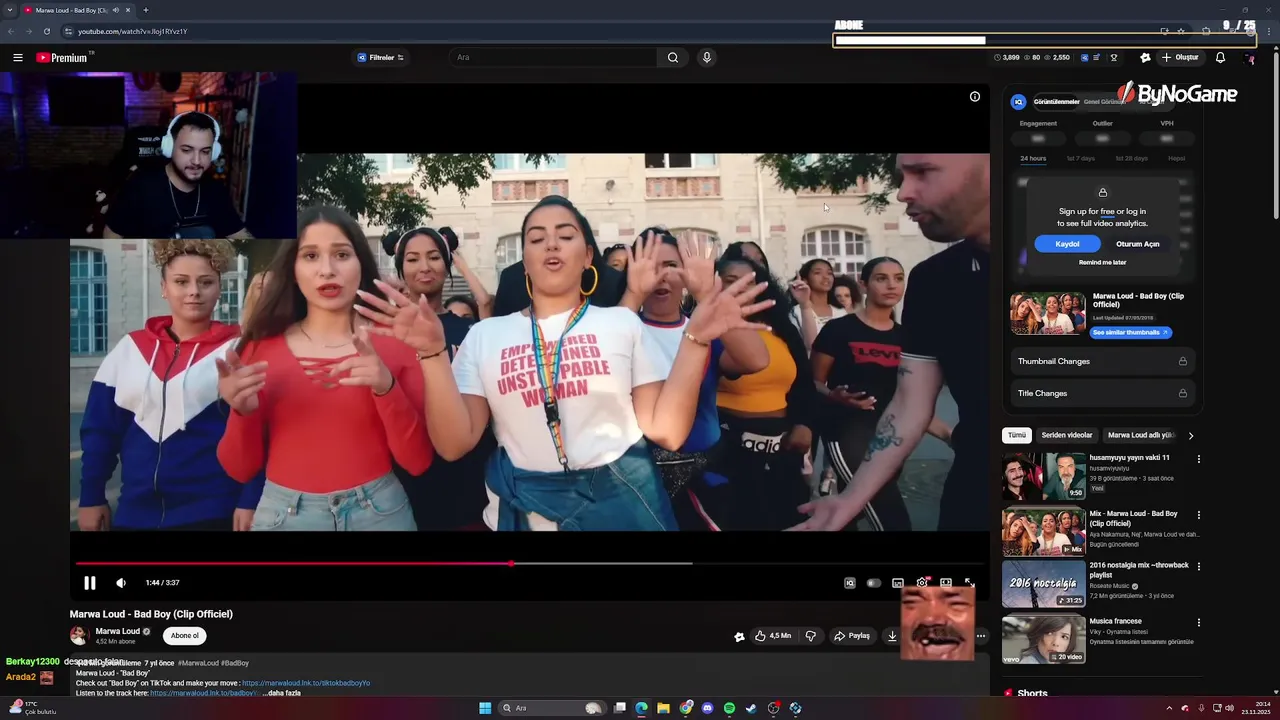Mute the video volume

(x=121, y=583)
